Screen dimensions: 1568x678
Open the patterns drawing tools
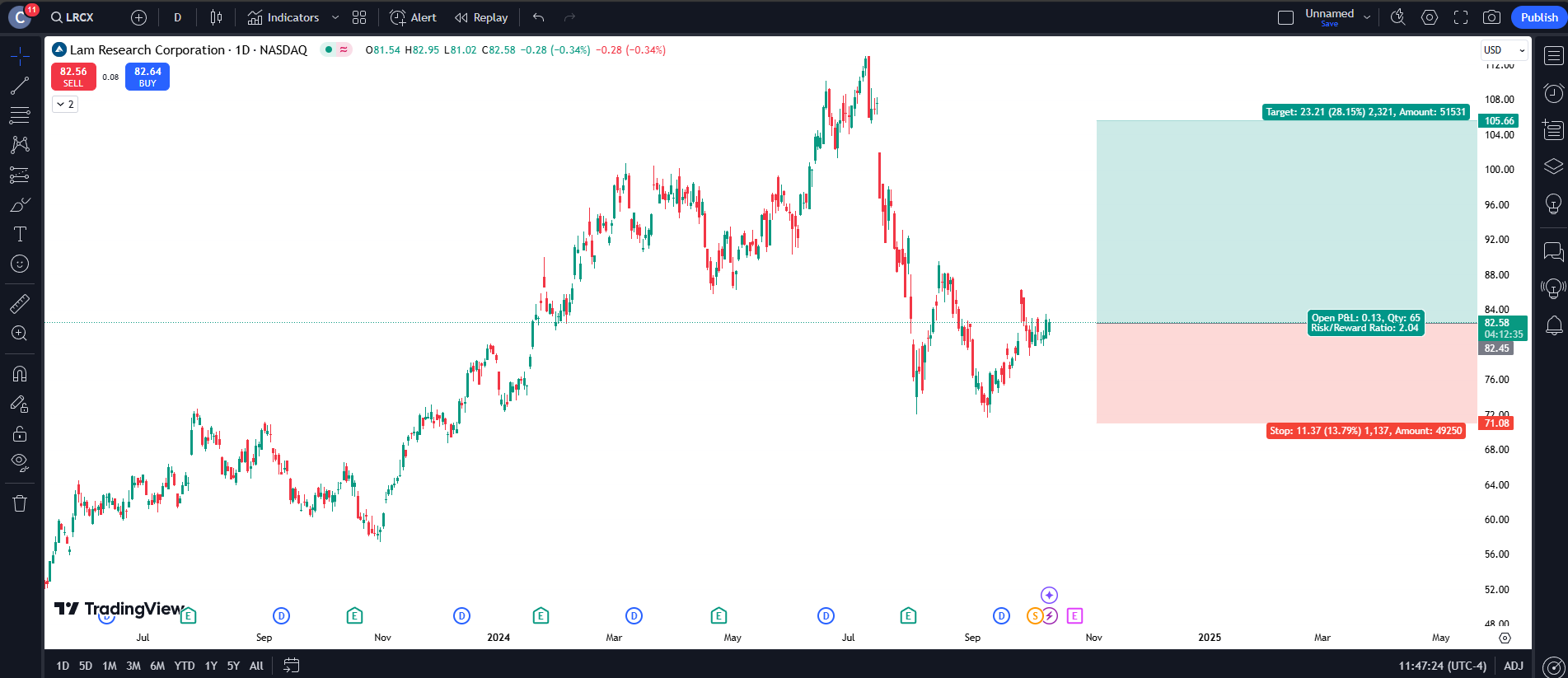pyautogui.click(x=20, y=145)
